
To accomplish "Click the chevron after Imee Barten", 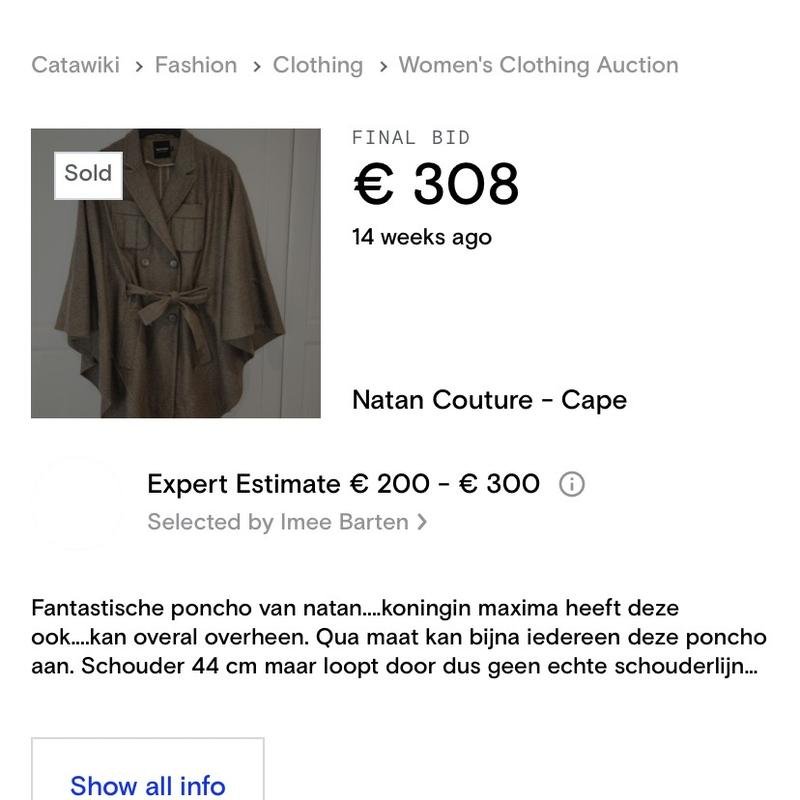I will coord(422,522).
